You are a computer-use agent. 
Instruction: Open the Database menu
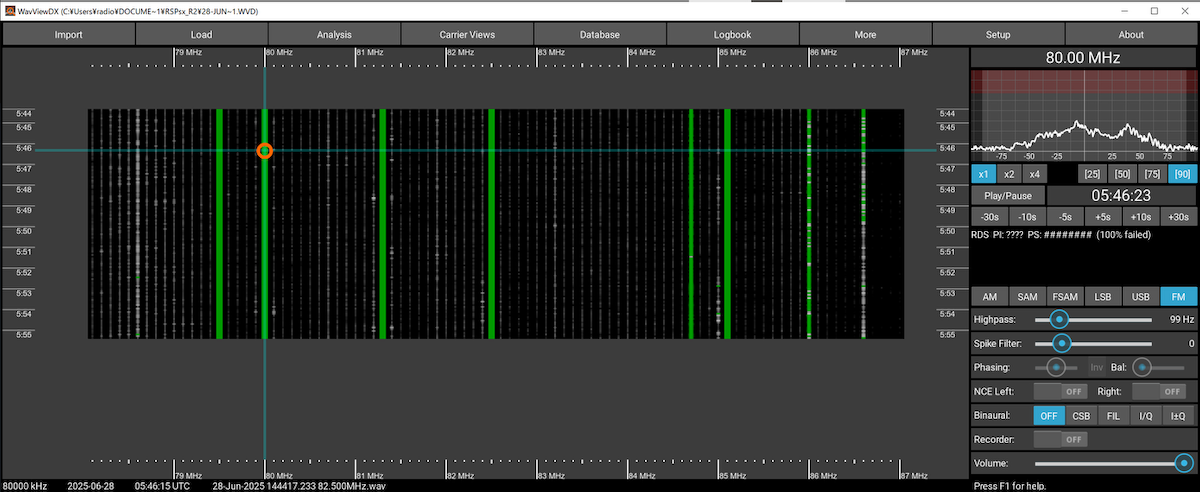tap(599, 34)
